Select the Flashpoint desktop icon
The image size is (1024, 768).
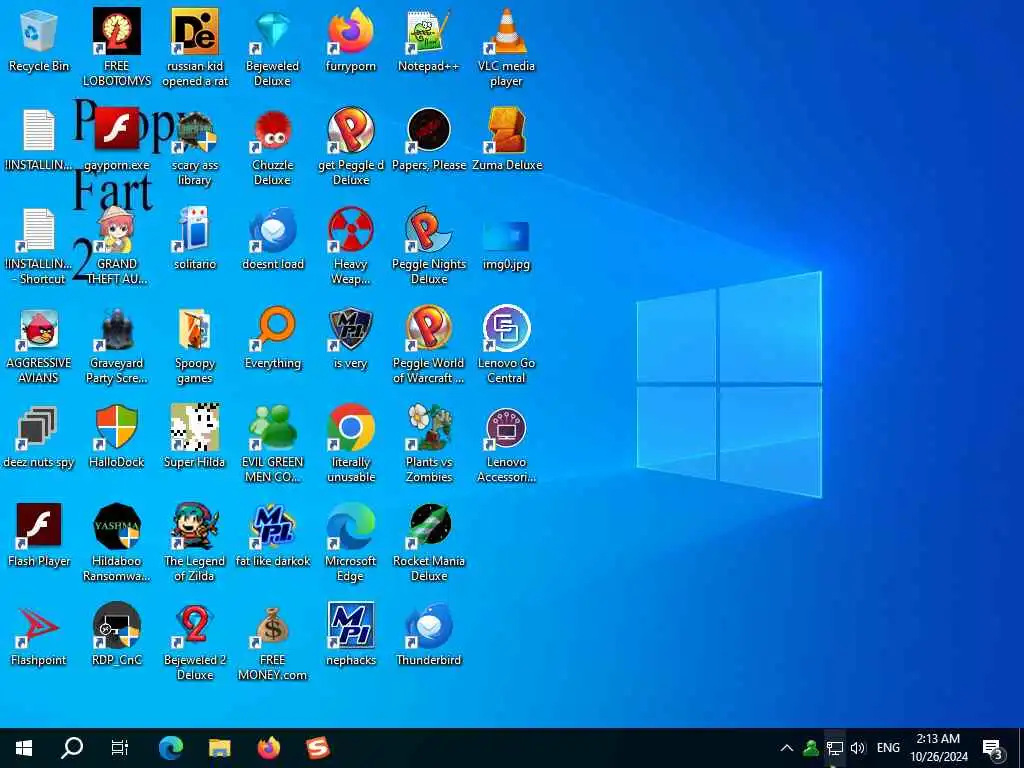pyautogui.click(x=39, y=635)
